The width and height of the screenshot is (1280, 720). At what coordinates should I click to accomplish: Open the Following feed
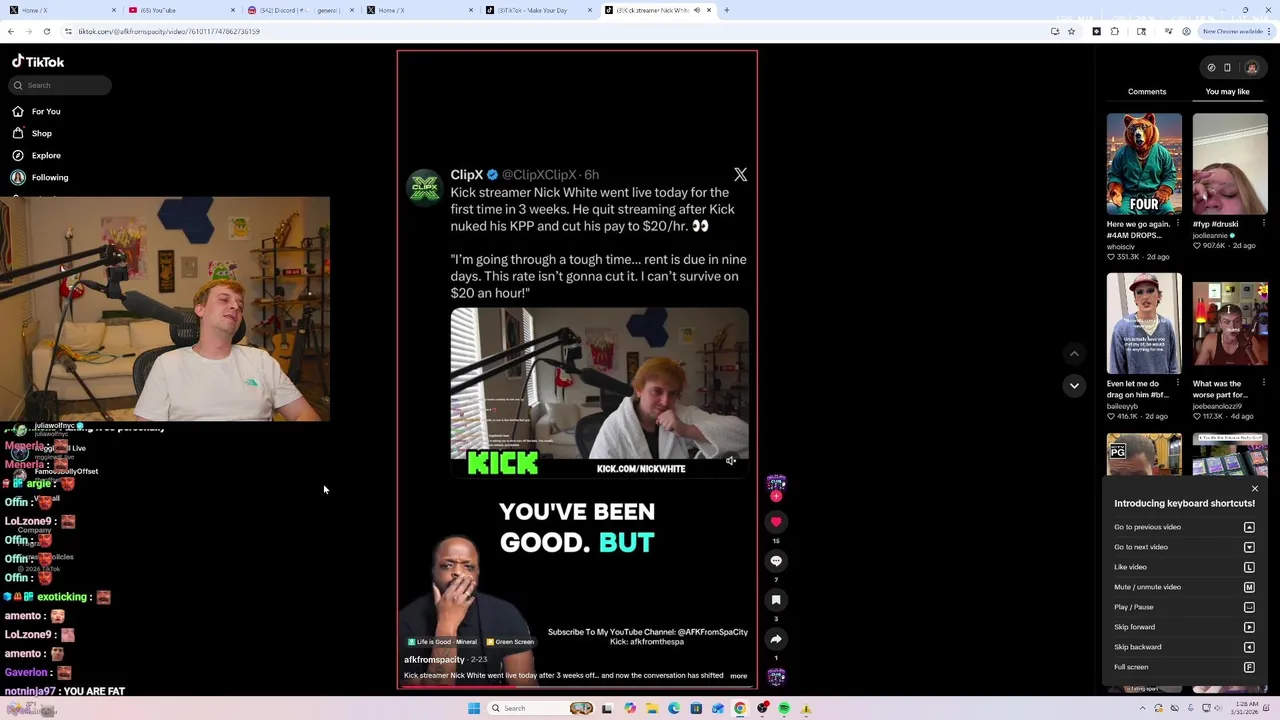pos(40,177)
